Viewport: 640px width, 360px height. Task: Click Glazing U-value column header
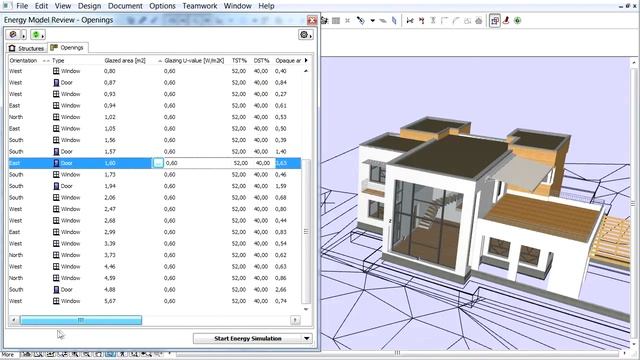click(195, 60)
